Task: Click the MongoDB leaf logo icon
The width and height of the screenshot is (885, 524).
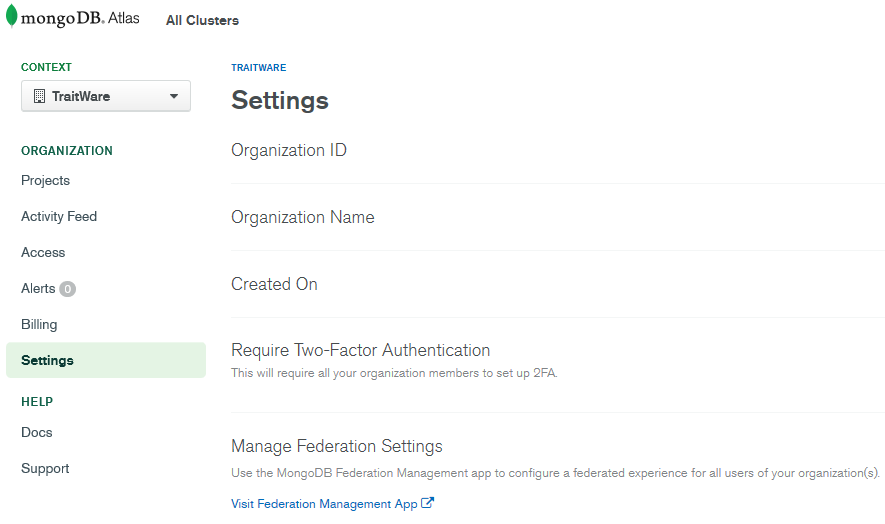Action: pyautogui.click(x=11, y=16)
